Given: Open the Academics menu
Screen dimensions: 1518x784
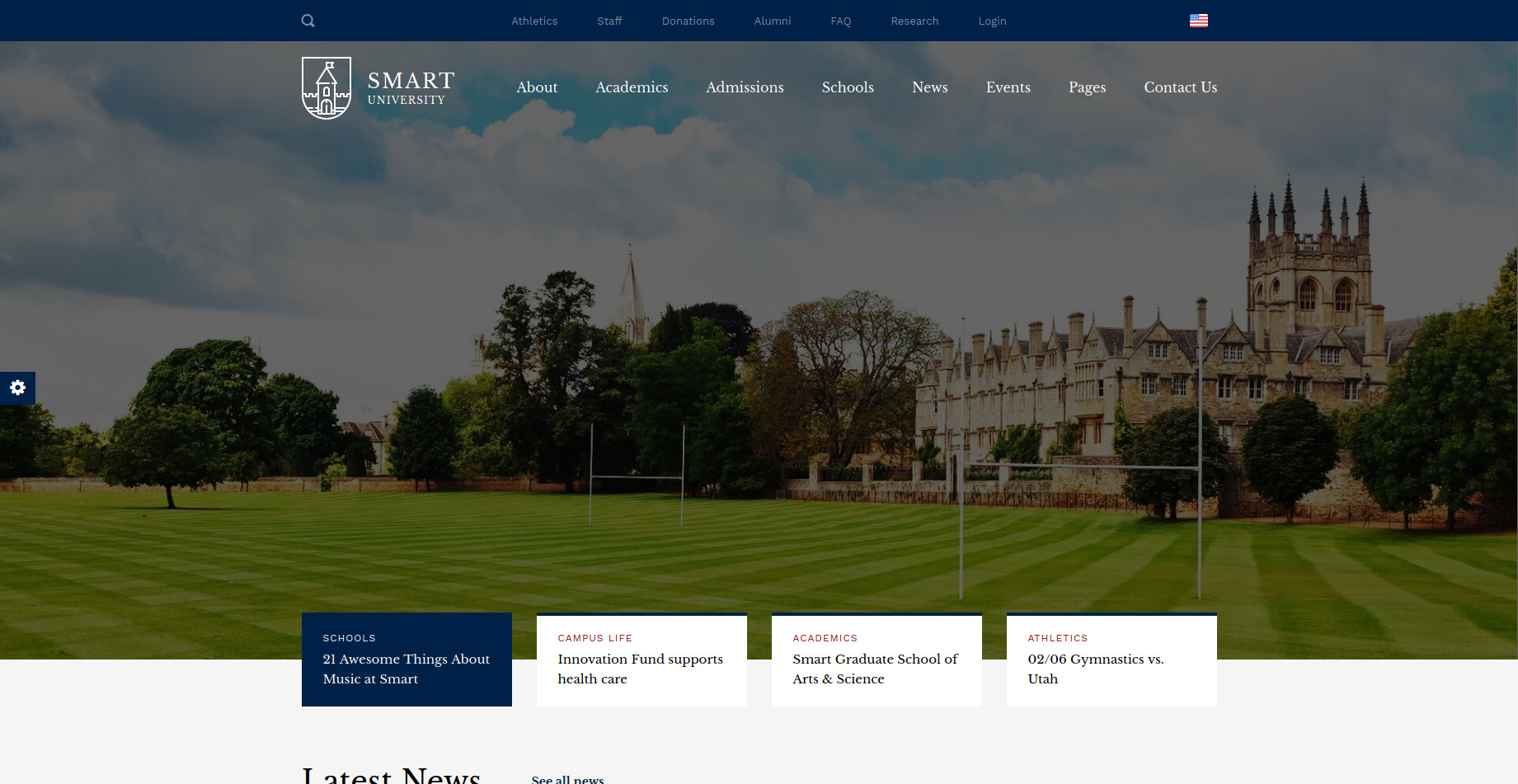Looking at the screenshot, I should tap(632, 87).
